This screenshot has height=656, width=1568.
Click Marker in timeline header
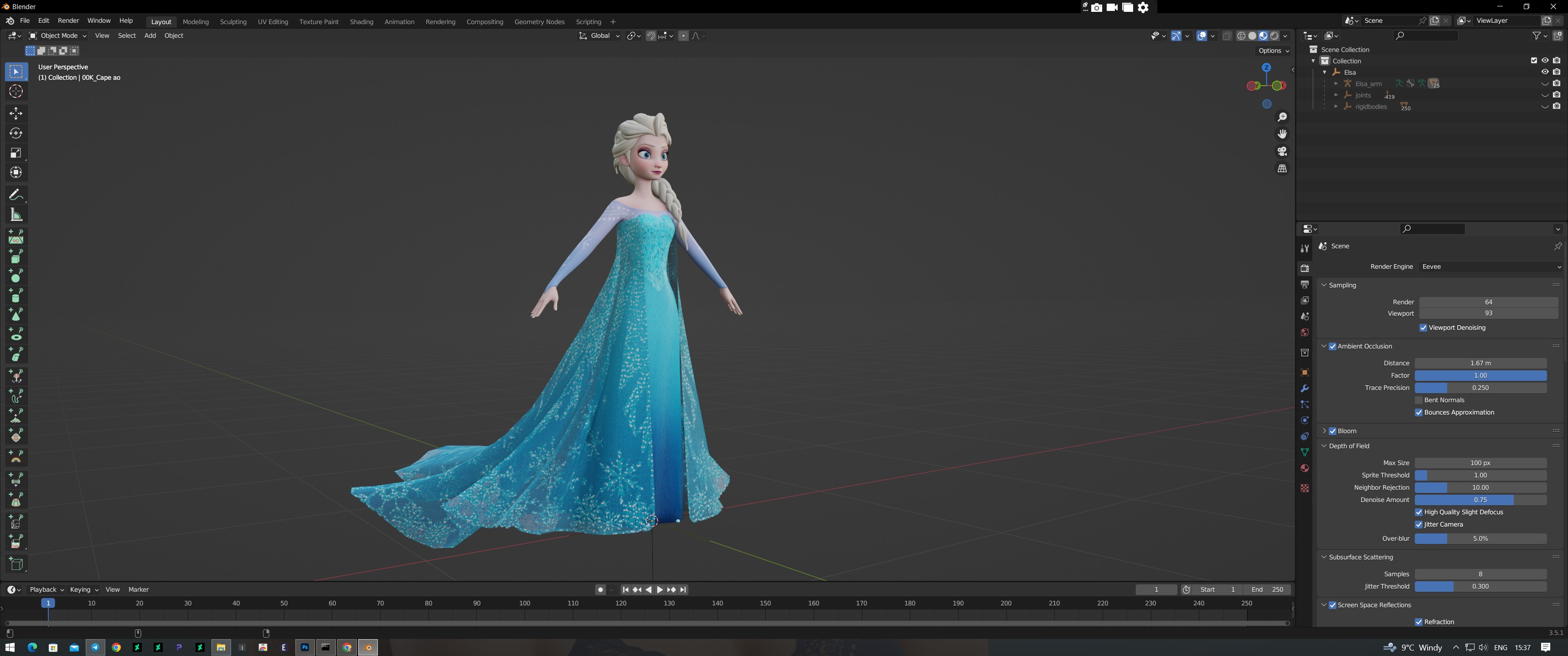point(138,589)
